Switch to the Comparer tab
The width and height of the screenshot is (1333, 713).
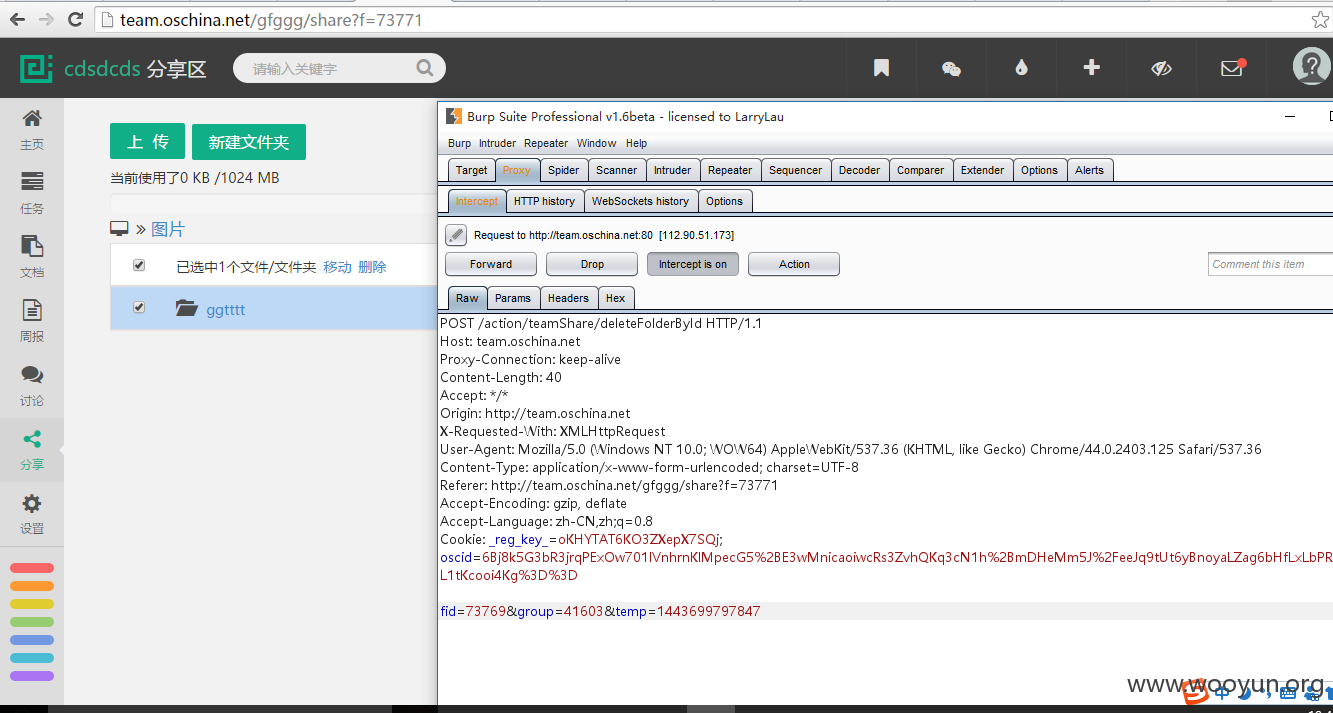click(921, 170)
